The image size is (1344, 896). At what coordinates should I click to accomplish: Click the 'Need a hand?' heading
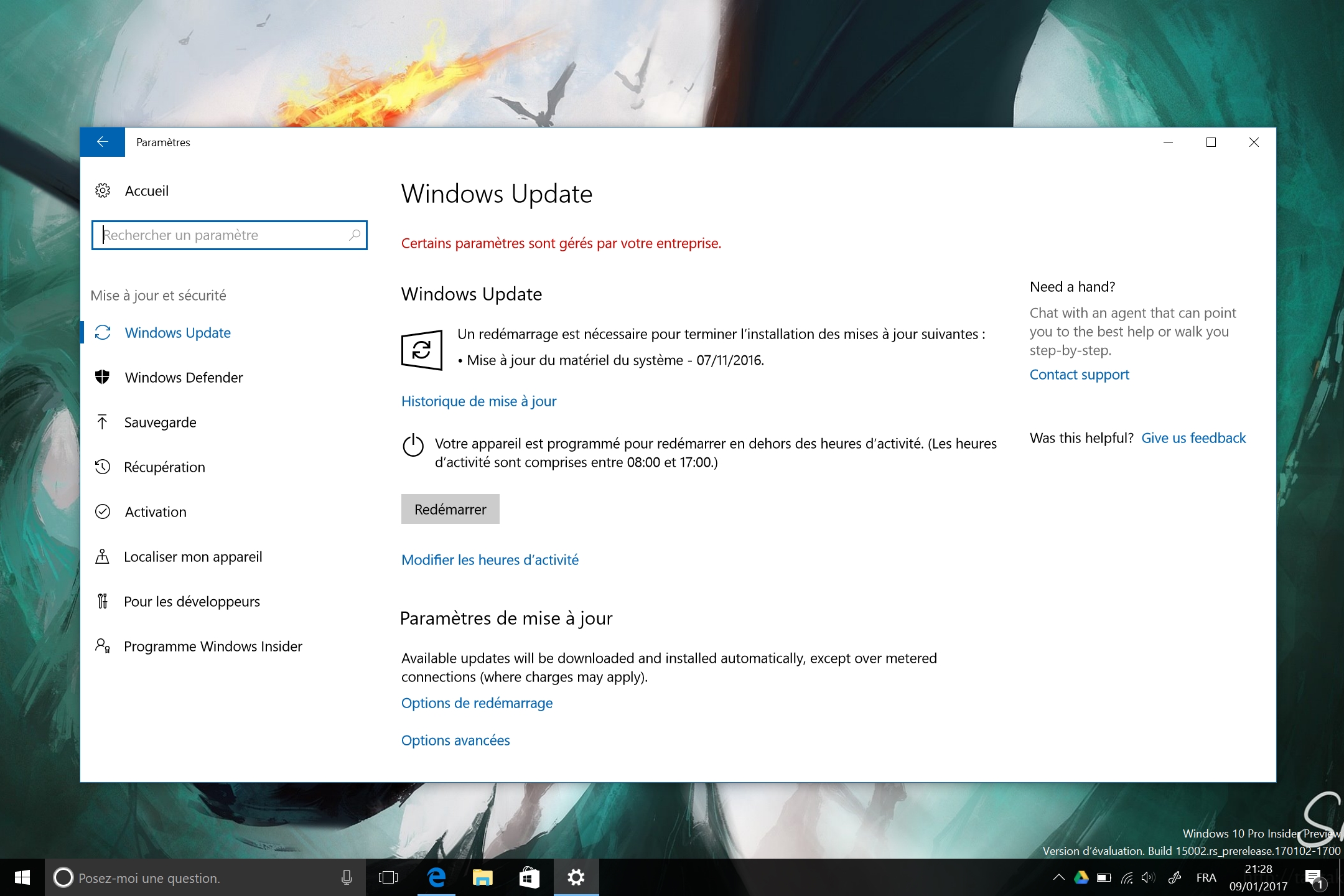[1072, 287]
